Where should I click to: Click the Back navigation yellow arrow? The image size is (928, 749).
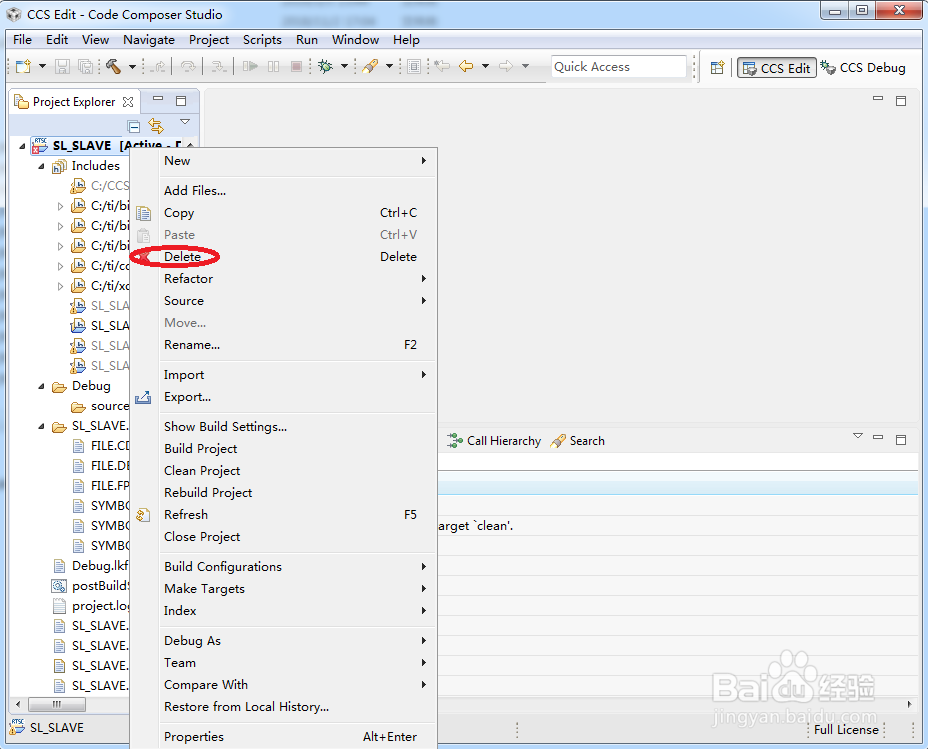[x=466, y=66]
